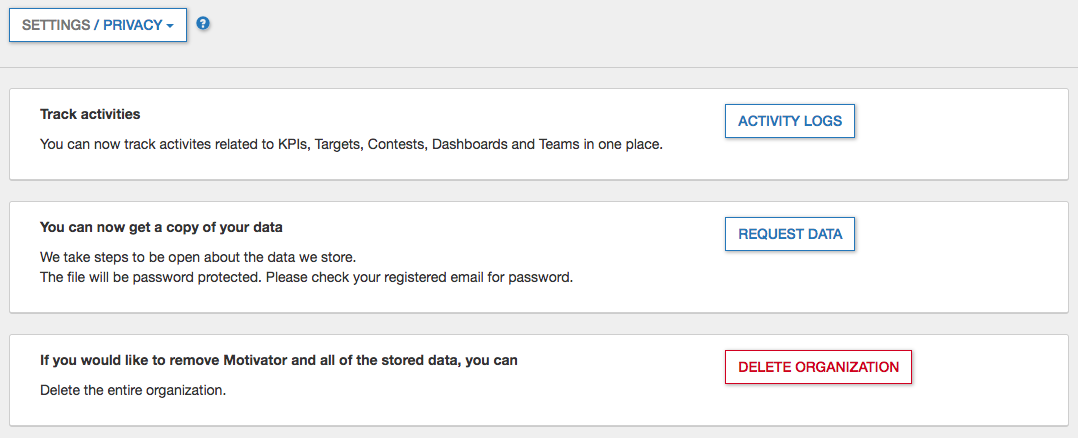Screen dimensions: 1078x438
Task: Click the blue help question mark icon
Action: [203, 24]
